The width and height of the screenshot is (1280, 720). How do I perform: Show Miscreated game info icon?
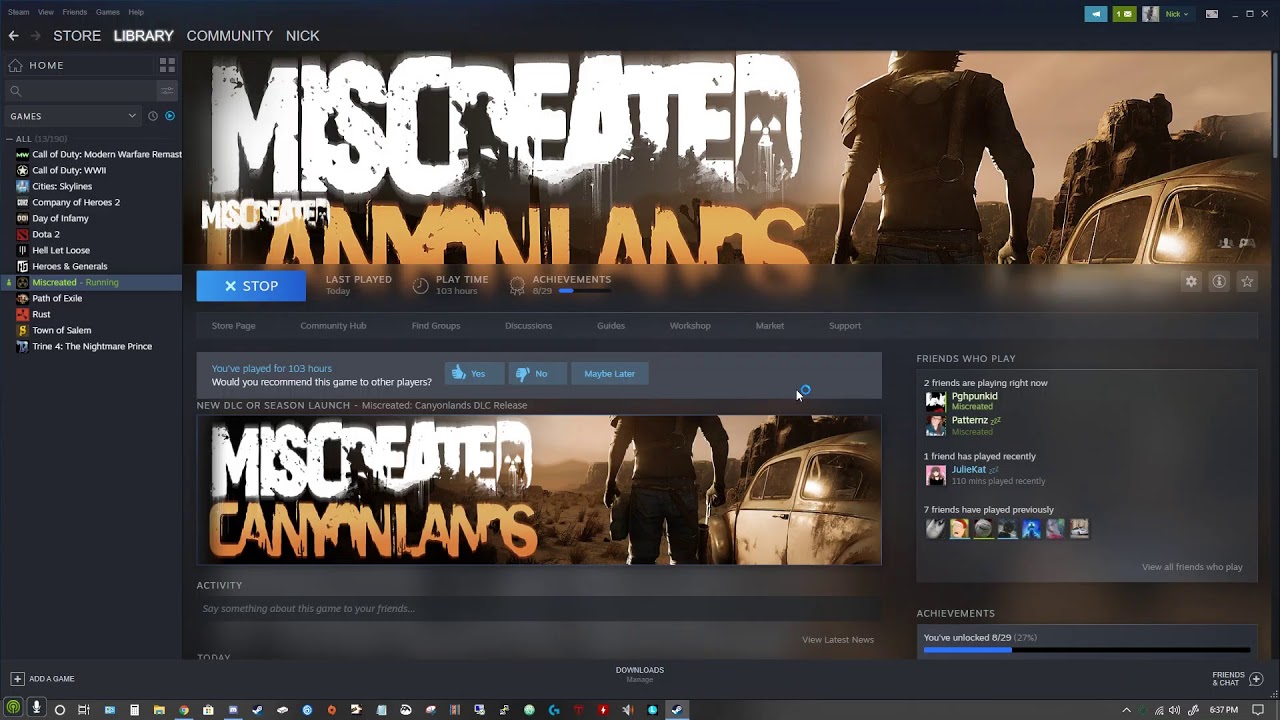click(1219, 282)
